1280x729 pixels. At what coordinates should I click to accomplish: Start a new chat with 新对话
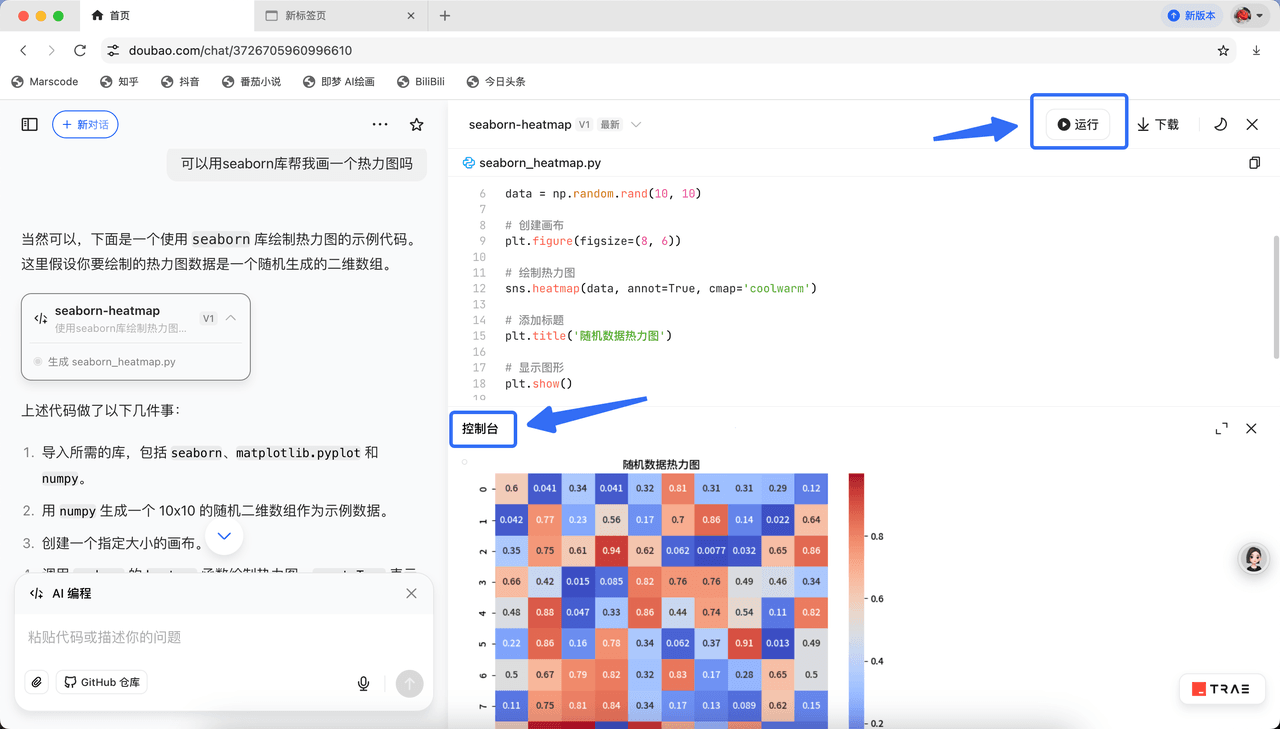(85, 125)
